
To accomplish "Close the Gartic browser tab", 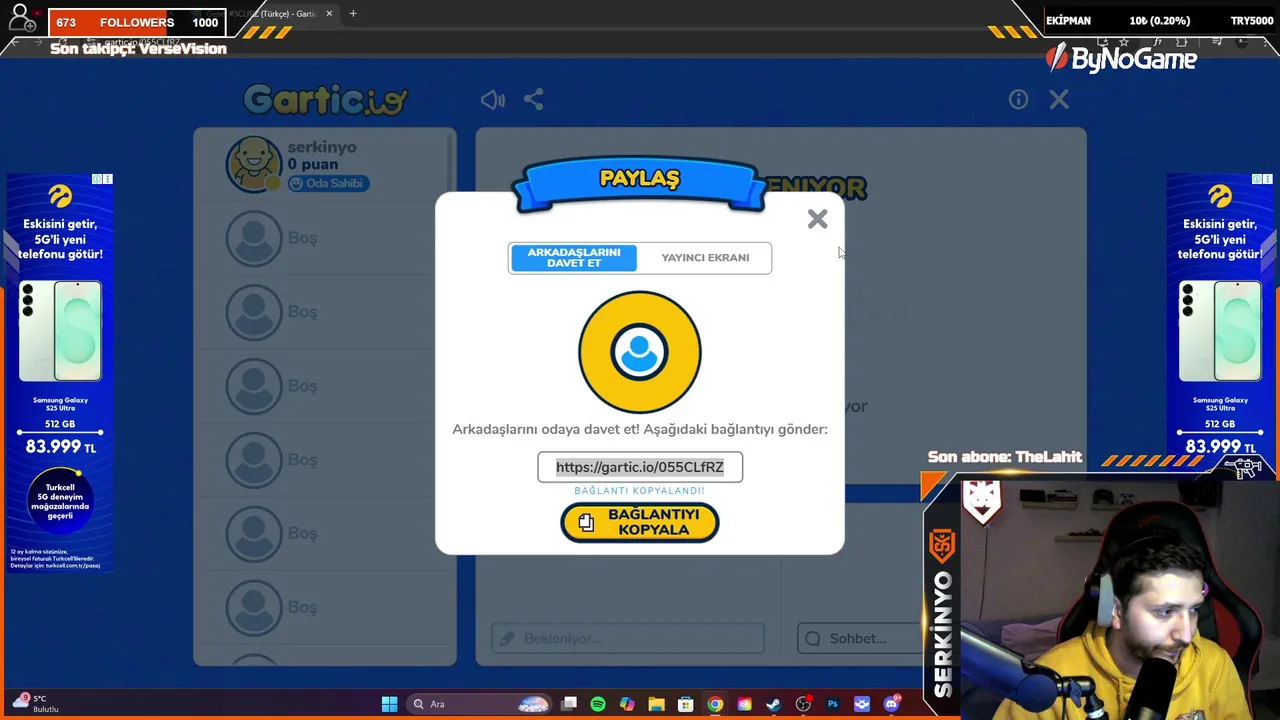I will (x=329, y=14).
